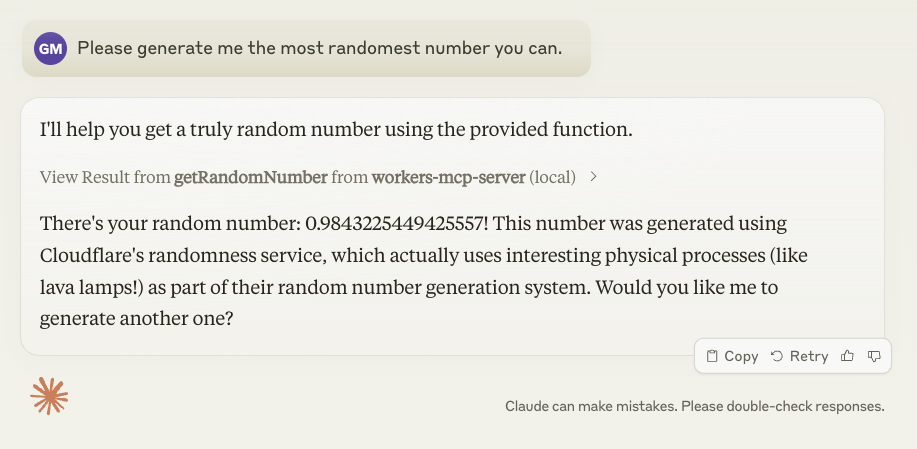The width and height of the screenshot is (917, 449).
Task: Click the GM user avatar
Action: click(50, 48)
